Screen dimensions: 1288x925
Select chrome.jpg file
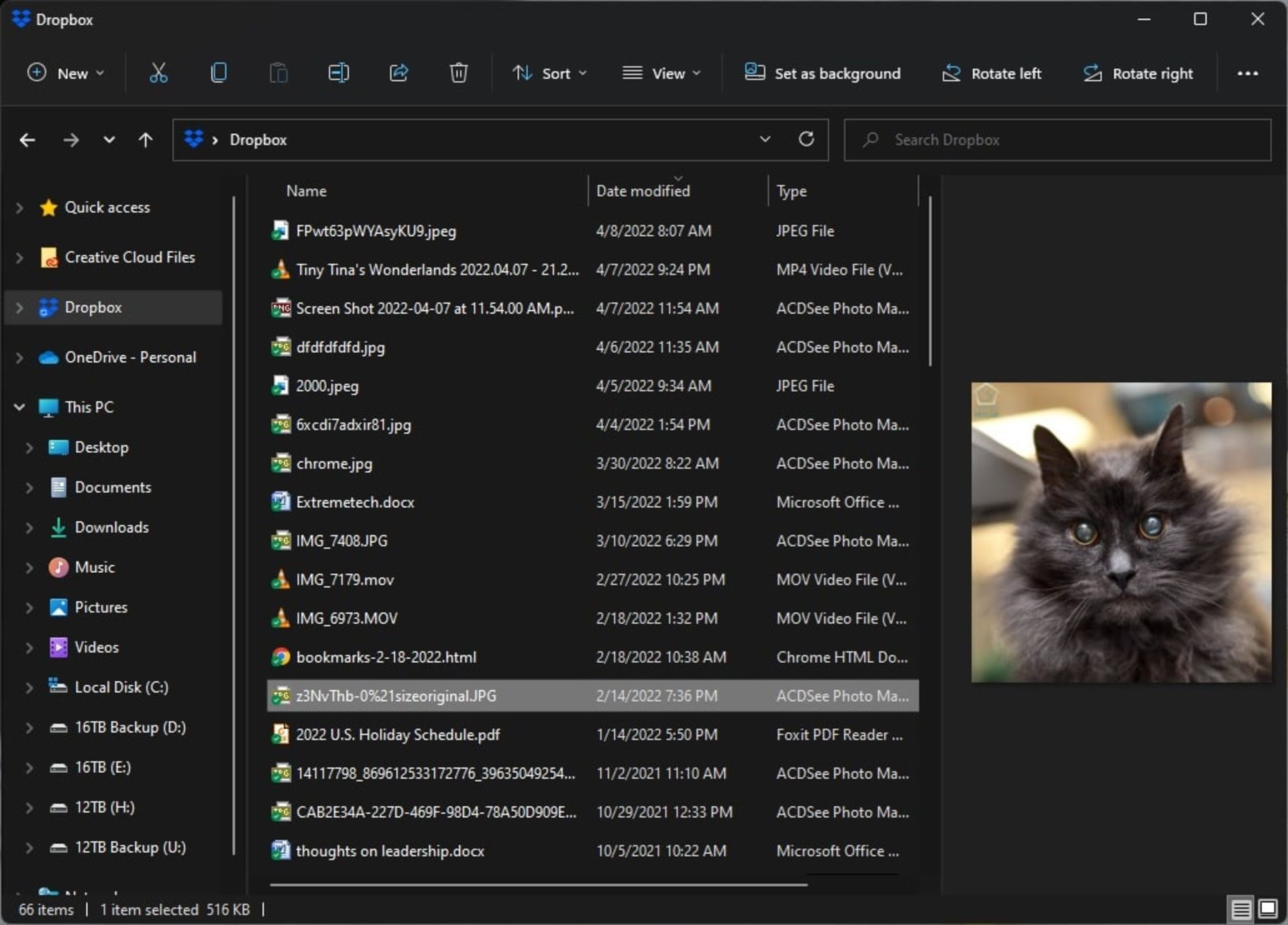click(334, 464)
